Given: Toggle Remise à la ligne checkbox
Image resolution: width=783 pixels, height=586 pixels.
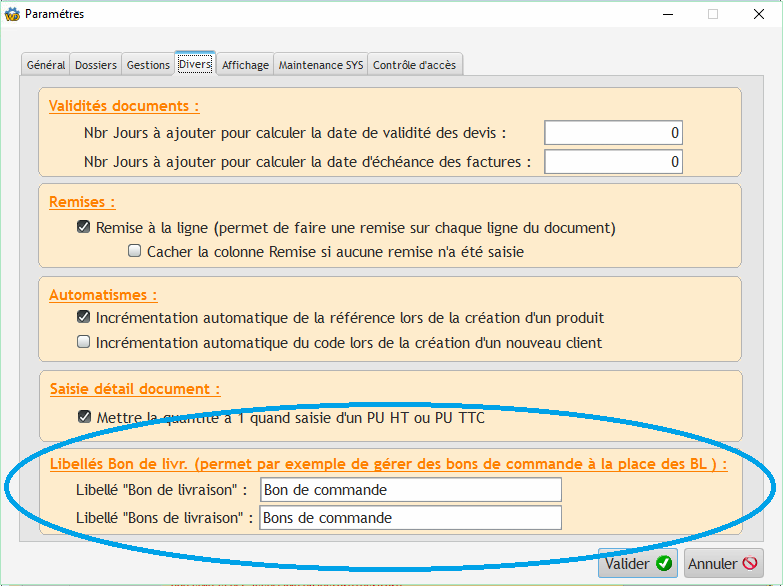Looking at the screenshot, I should pos(84,228).
